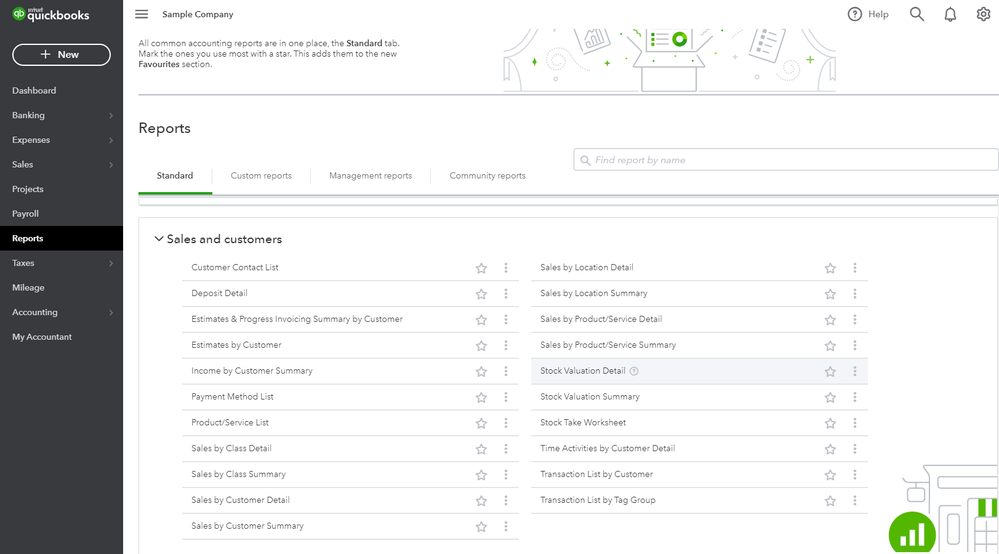The height and width of the screenshot is (554, 999).
Task: Open the settings gear menu
Action: pyautogui.click(x=983, y=14)
